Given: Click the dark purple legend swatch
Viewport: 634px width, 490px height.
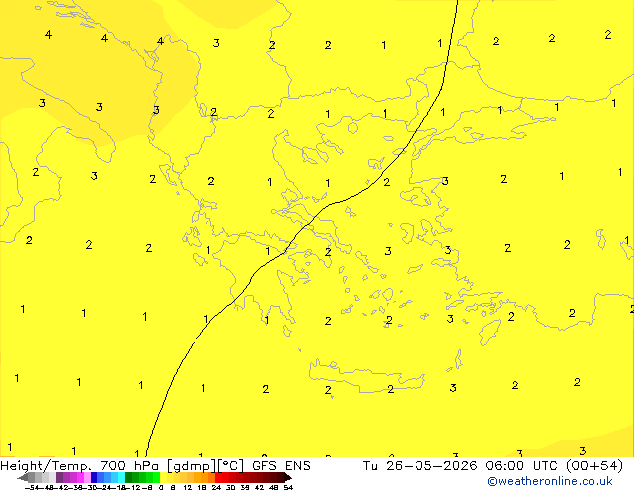Looking at the screenshot, I should 59,477.
